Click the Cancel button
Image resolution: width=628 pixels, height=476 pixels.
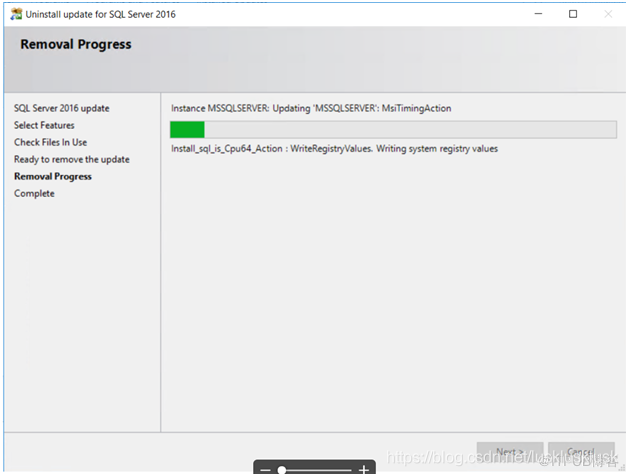tap(581, 452)
